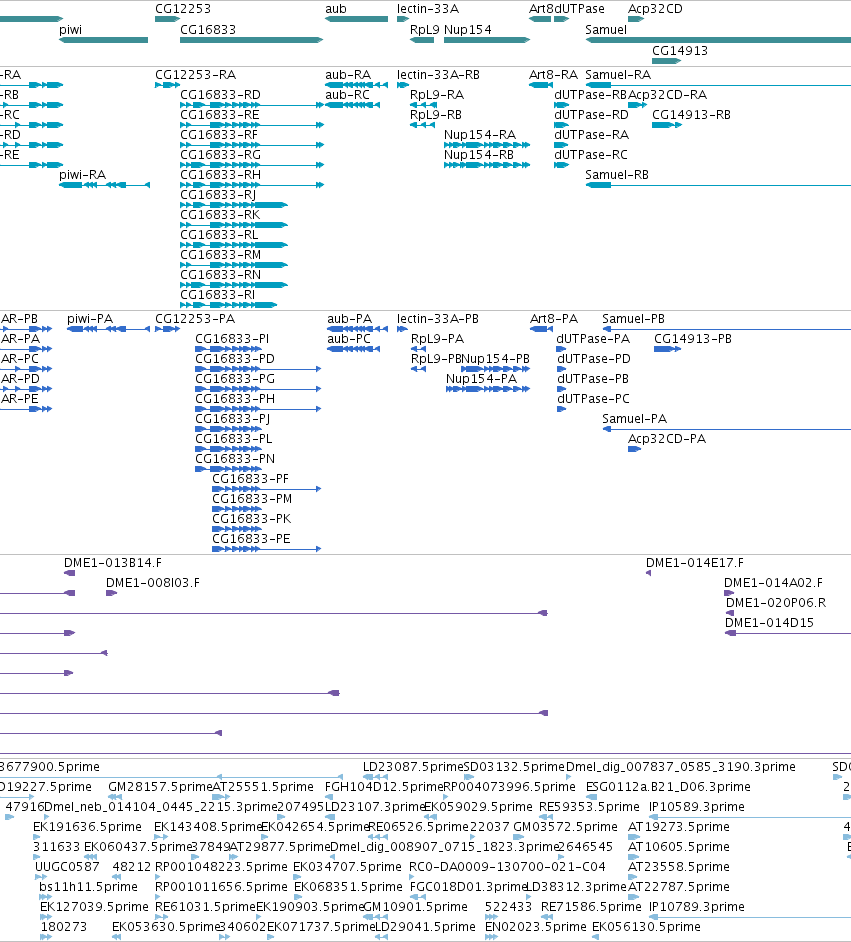The height and width of the screenshot is (942, 851).
Task: Select EST label RC0-DA0009-130700-021-C04
Action: pyautogui.click(x=507, y=866)
